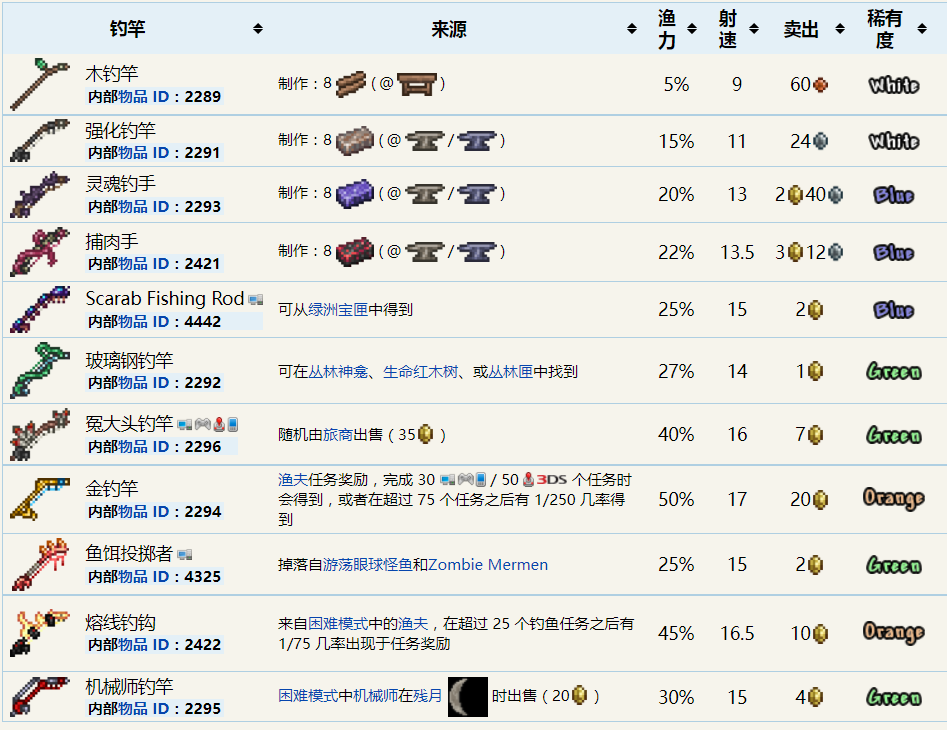
Task: Click the moon phase icon in 机械师钓竿 row
Action: pyautogui.click(x=467, y=696)
